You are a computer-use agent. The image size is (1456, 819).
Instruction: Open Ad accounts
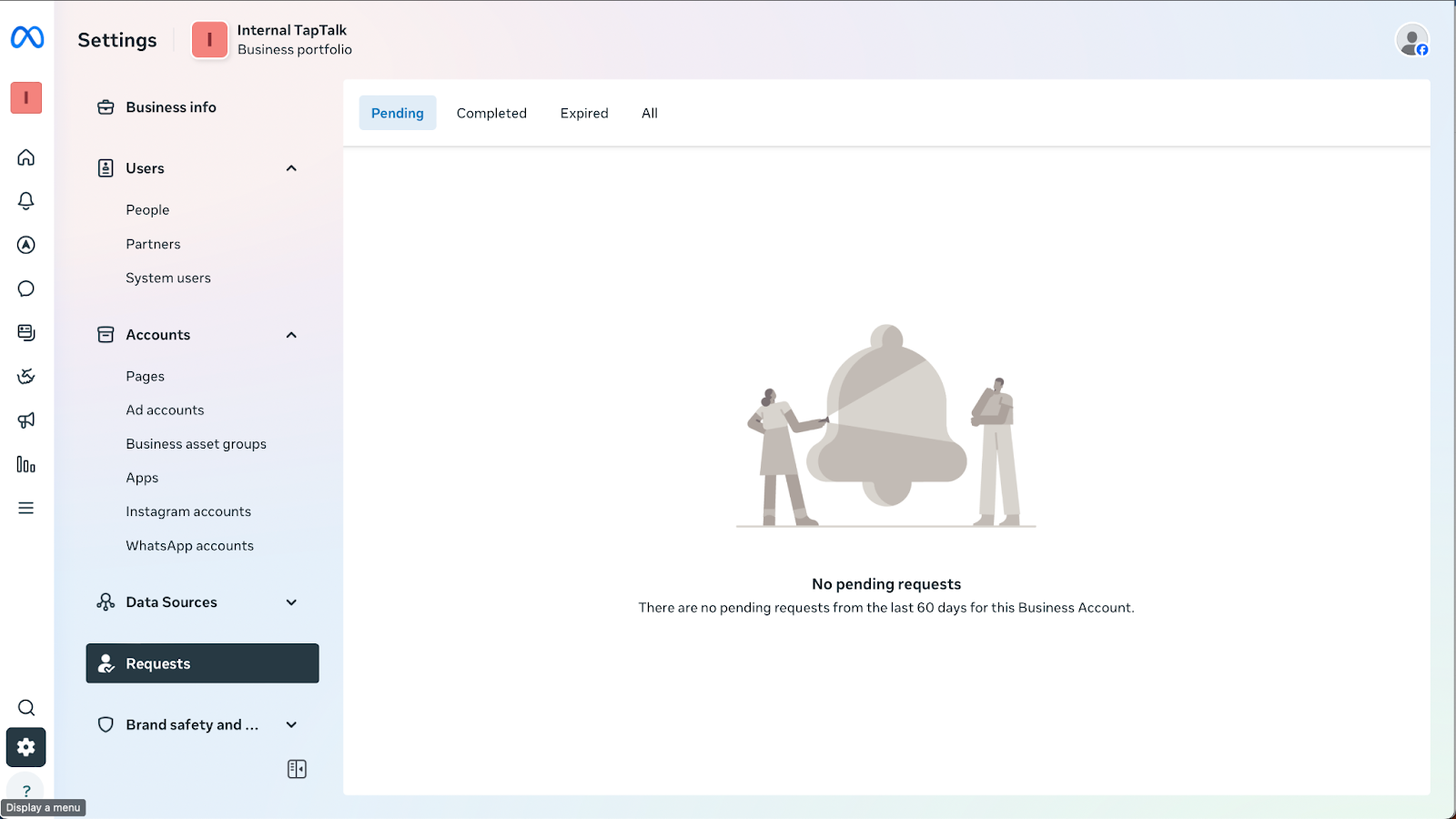165,410
